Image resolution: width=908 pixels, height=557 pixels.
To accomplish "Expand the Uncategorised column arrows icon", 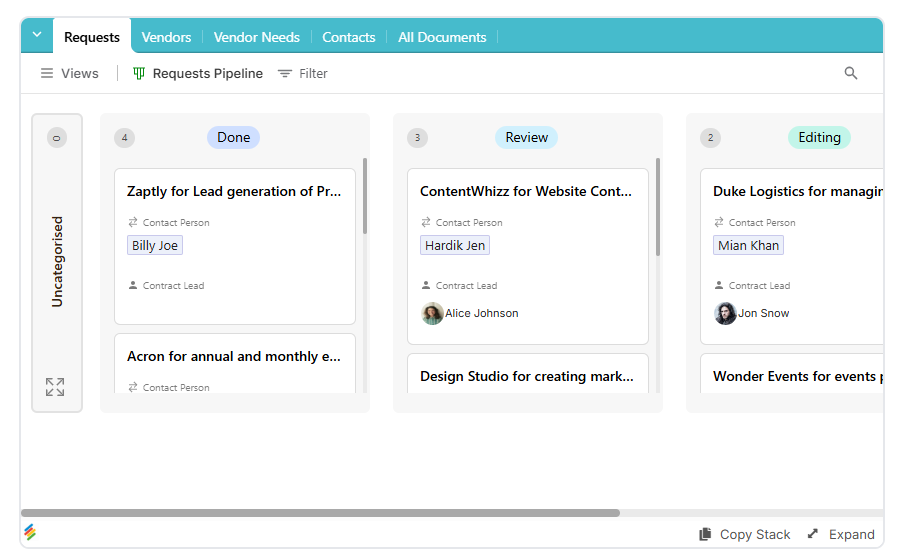I will click(55, 387).
